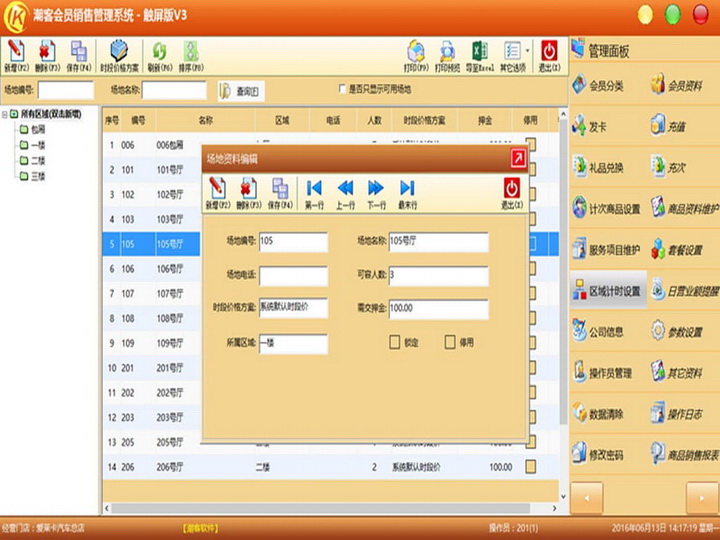Open 发卡 in management panel
Image resolution: width=720 pixels, height=540 pixels.
coord(590,126)
